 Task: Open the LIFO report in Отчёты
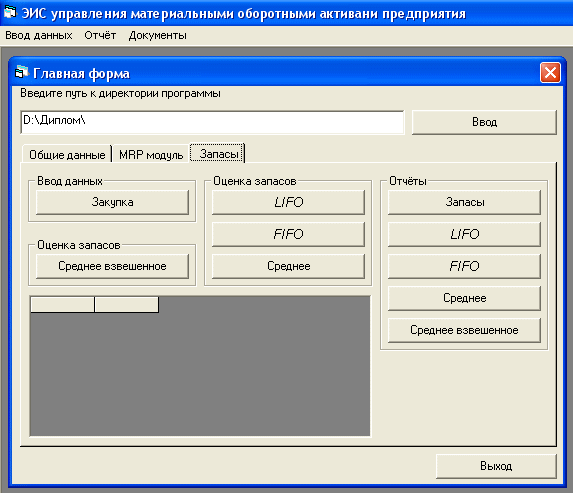pos(465,234)
